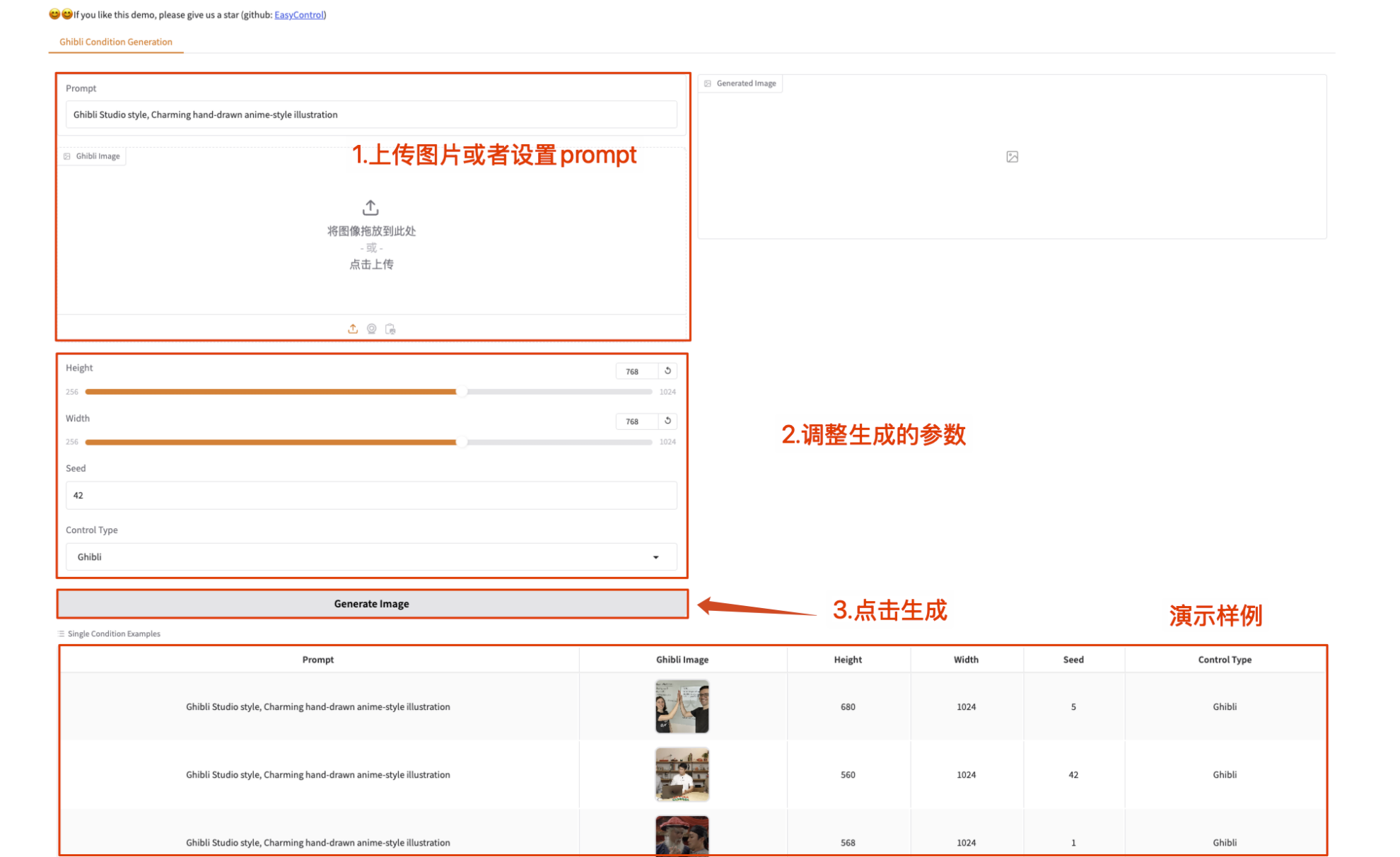Click the large upload arrow in the drop zone
The width and height of the screenshot is (1400, 857).
[x=371, y=207]
